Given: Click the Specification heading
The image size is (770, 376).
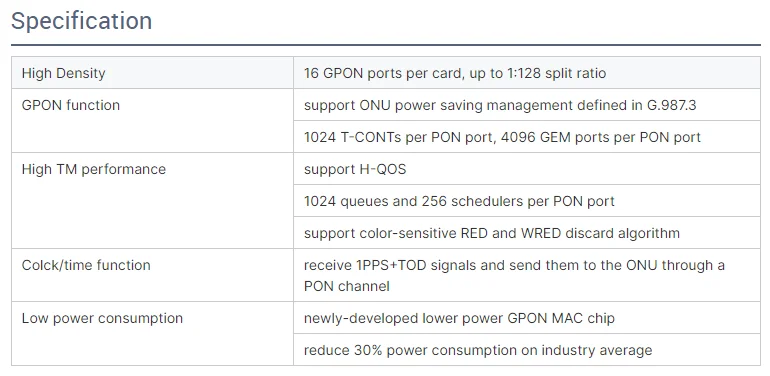Looking at the screenshot, I should (82, 21).
